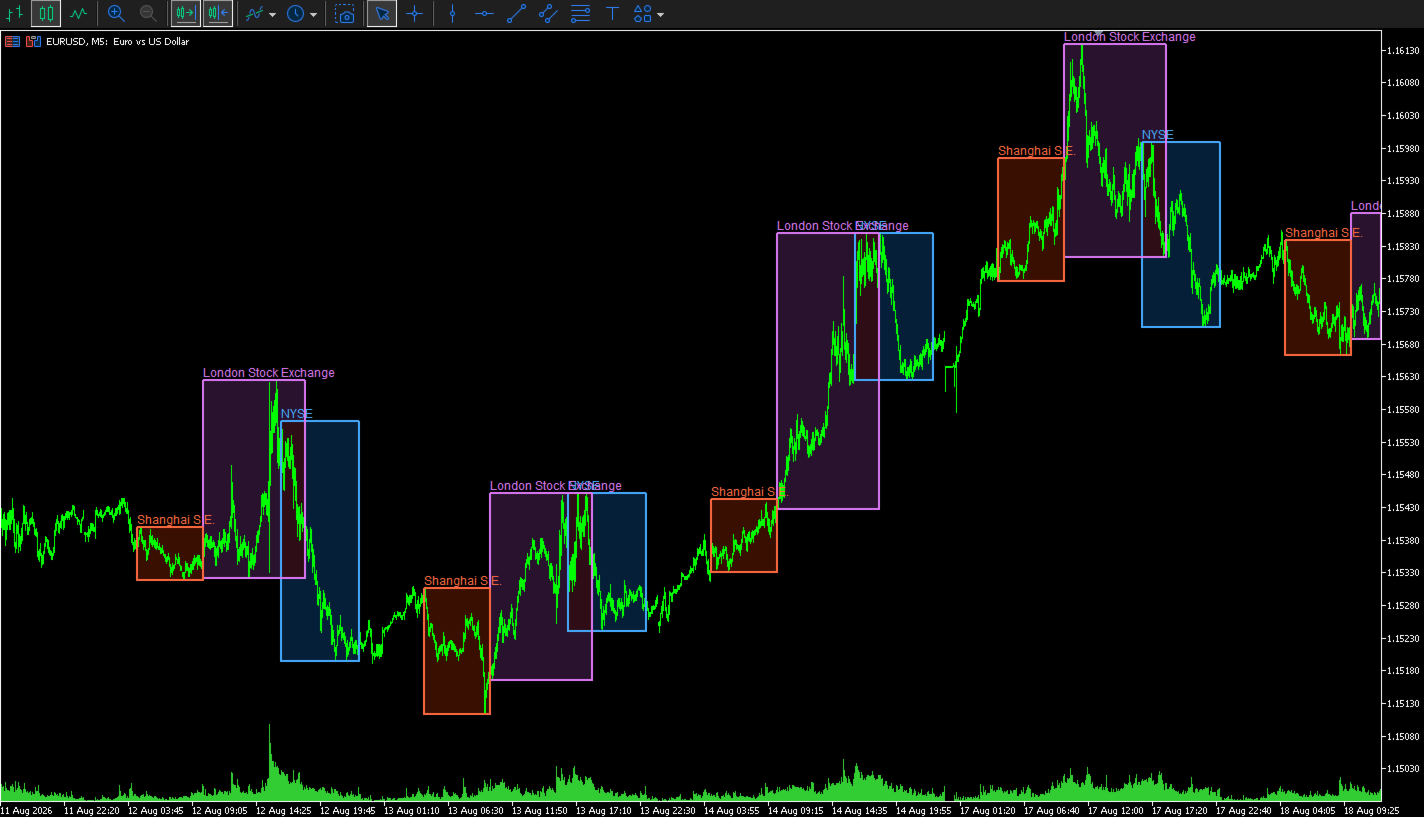This screenshot has height=817, width=1424.
Task: Click the red list icon beside chart title
Action: (12, 42)
